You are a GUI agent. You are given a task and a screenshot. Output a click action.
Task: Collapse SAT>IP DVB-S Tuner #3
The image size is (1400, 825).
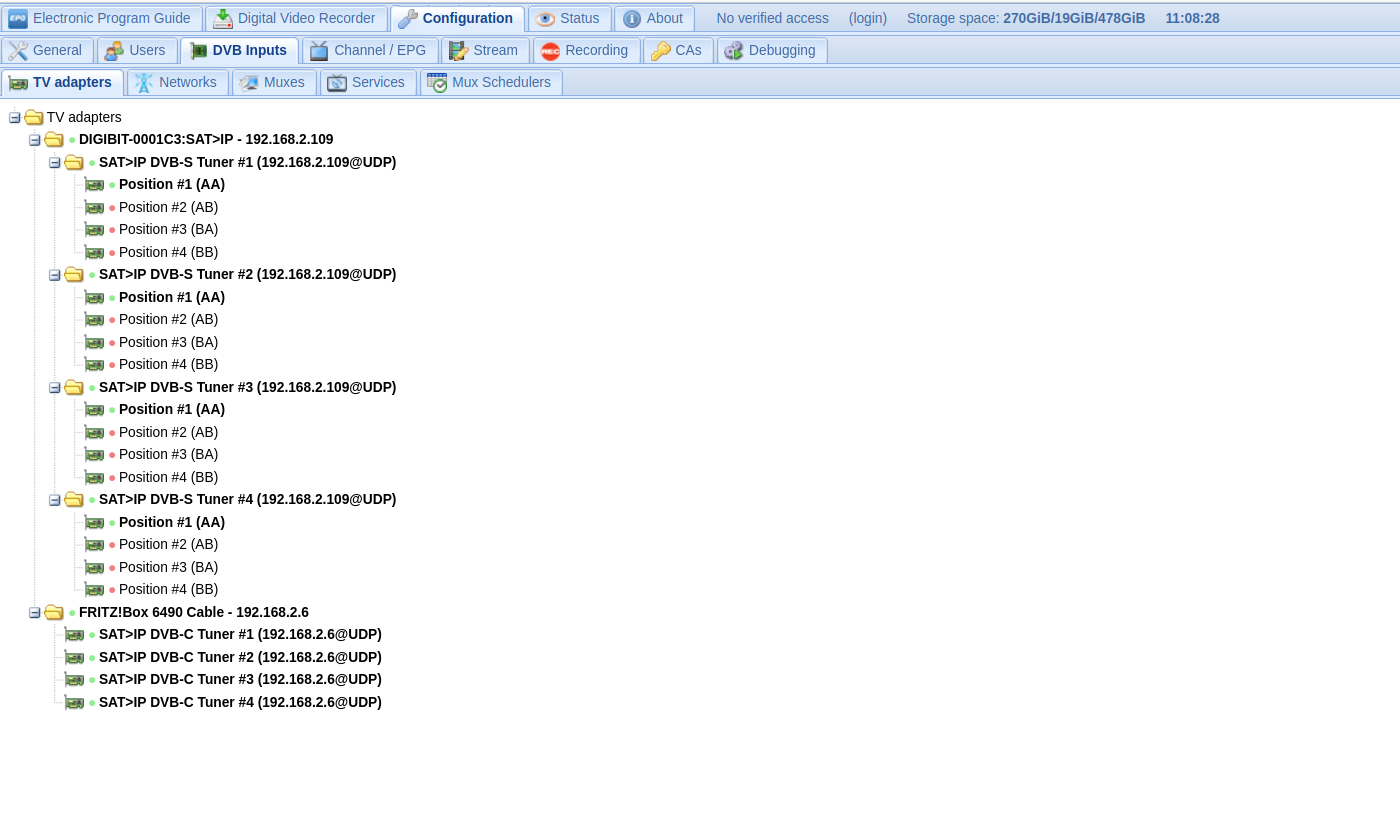coord(54,388)
